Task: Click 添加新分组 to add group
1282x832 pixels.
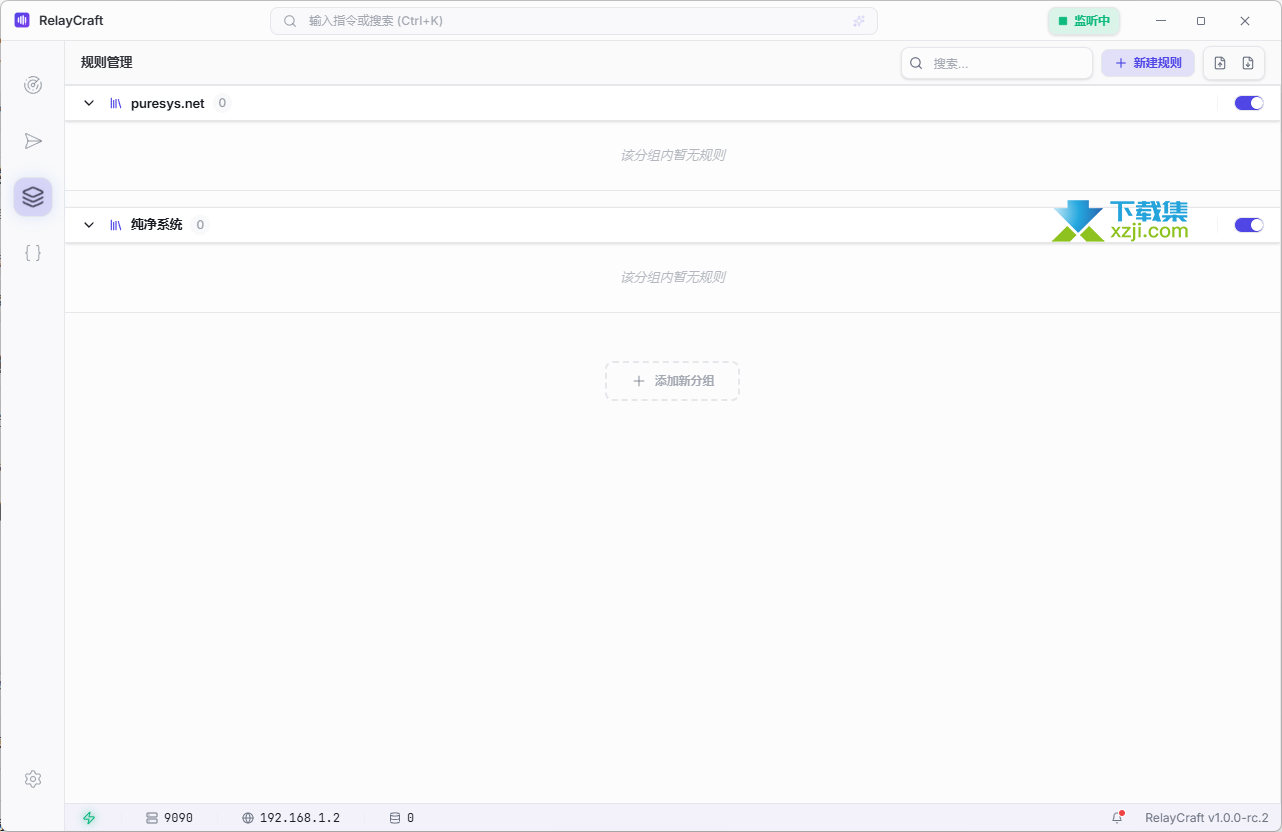Action: coord(672,381)
